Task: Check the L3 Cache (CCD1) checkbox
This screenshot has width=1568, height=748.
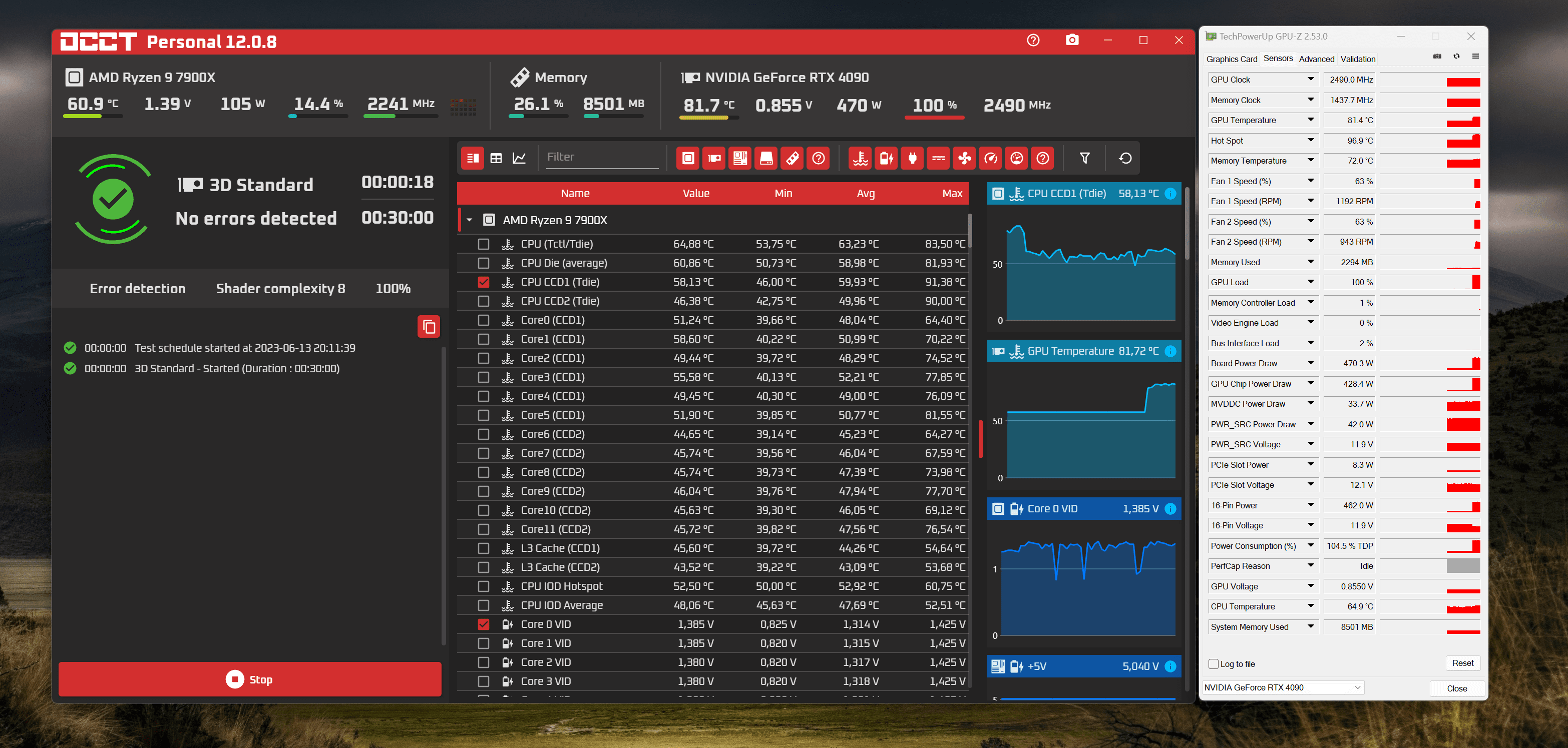Action: click(483, 548)
